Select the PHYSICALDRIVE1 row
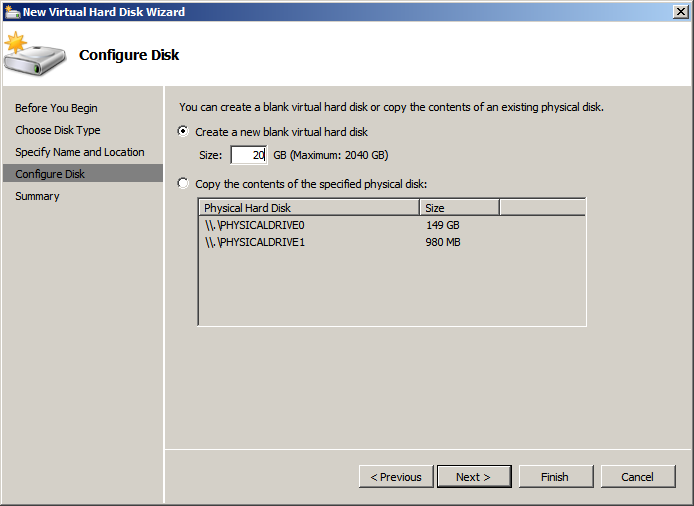Screen dimensions: 694x506 coord(254,241)
